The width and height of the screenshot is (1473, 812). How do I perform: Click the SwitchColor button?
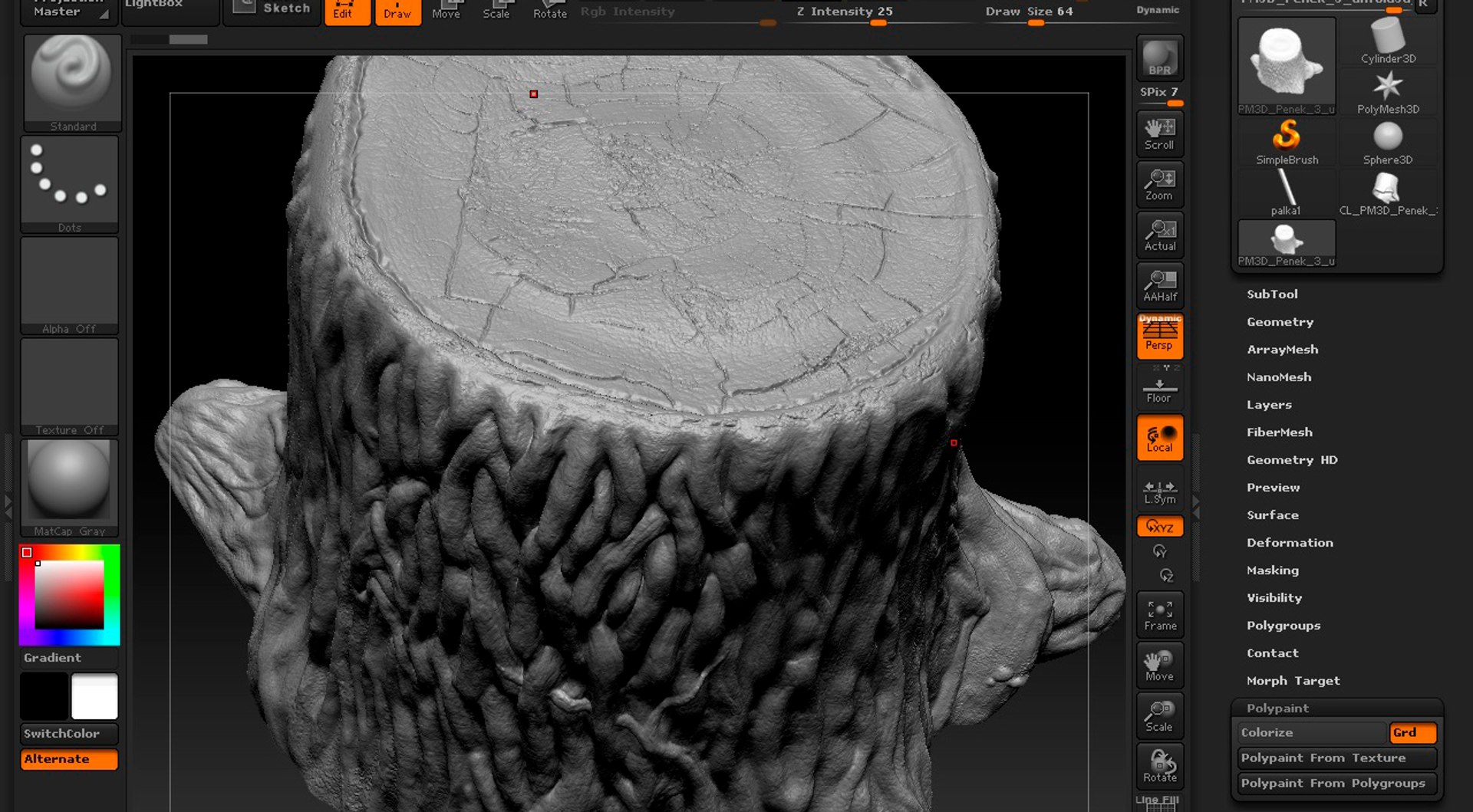tap(69, 734)
